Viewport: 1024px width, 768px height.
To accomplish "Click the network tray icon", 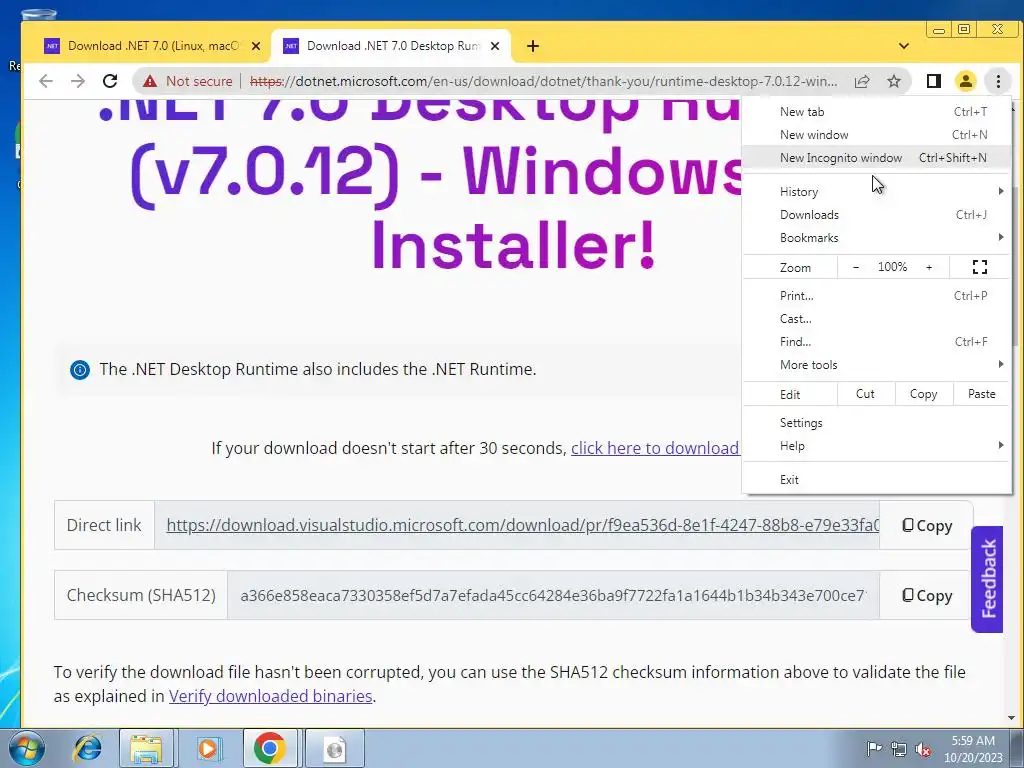I will [x=899, y=749].
